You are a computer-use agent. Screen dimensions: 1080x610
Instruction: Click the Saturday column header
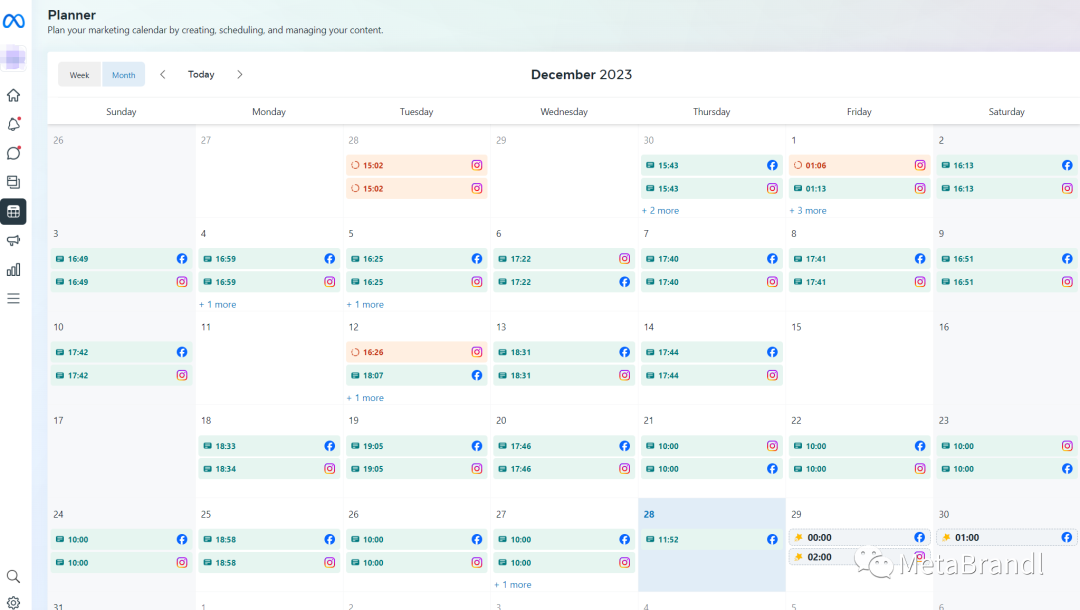(1006, 112)
